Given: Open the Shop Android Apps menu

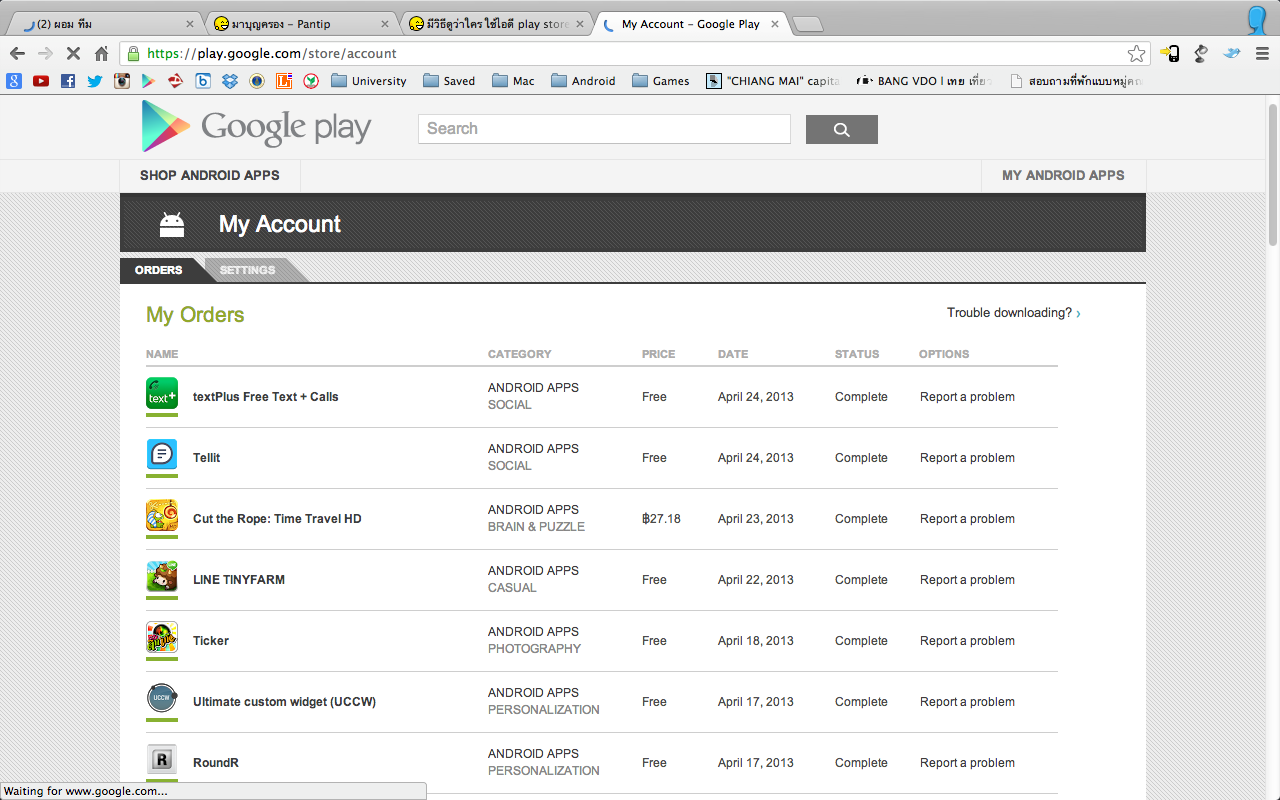Looking at the screenshot, I should point(210,175).
